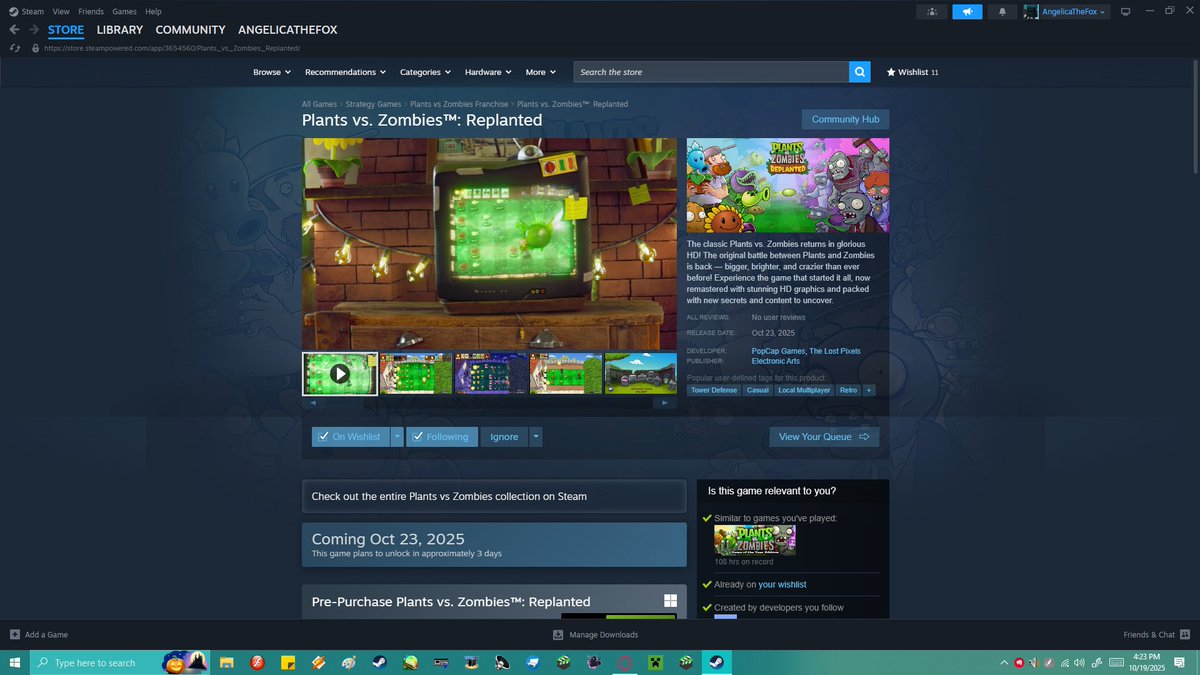Select the Tower Defense tag
This screenshot has height=675, width=1200.
point(714,390)
